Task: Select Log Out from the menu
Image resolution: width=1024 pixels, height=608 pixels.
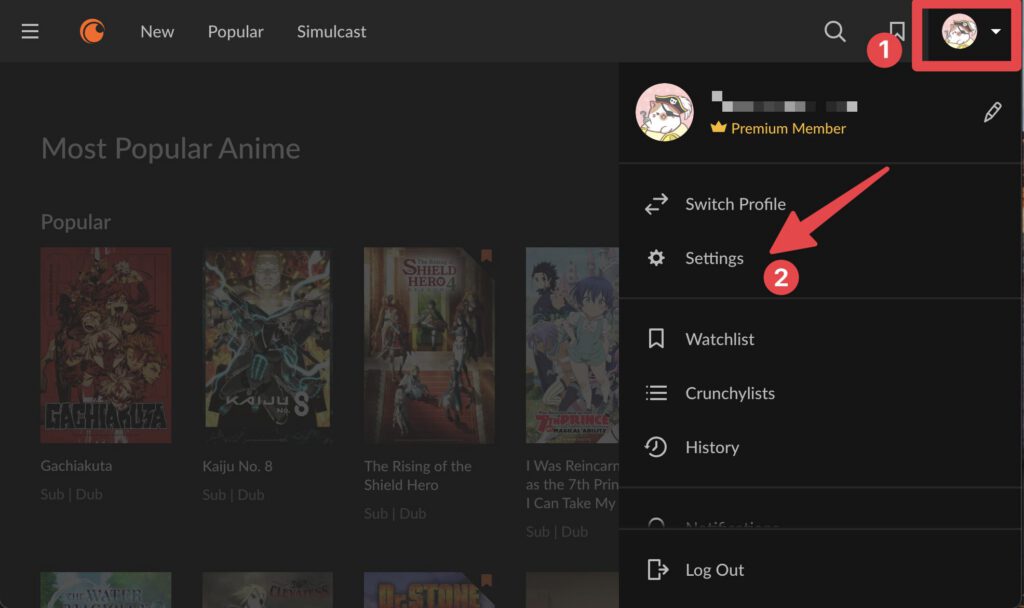Action: [714, 569]
